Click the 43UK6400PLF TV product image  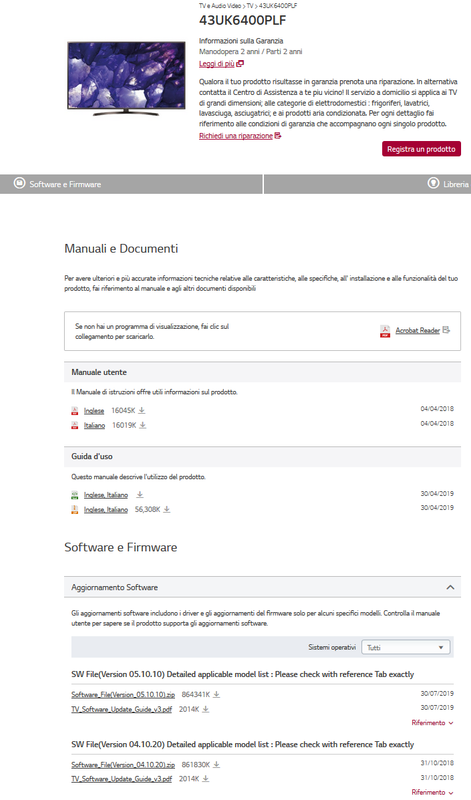point(127,78)
